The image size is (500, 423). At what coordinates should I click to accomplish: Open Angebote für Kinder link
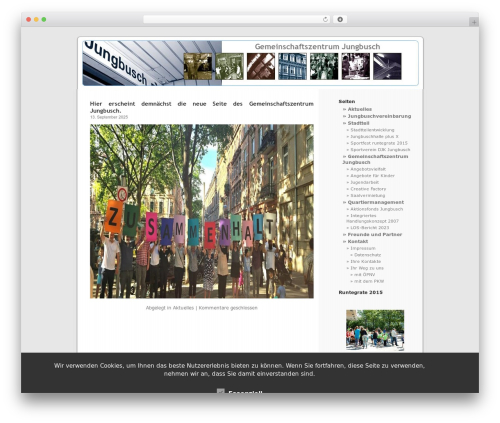pyautogui.click(x=372, y=176)
